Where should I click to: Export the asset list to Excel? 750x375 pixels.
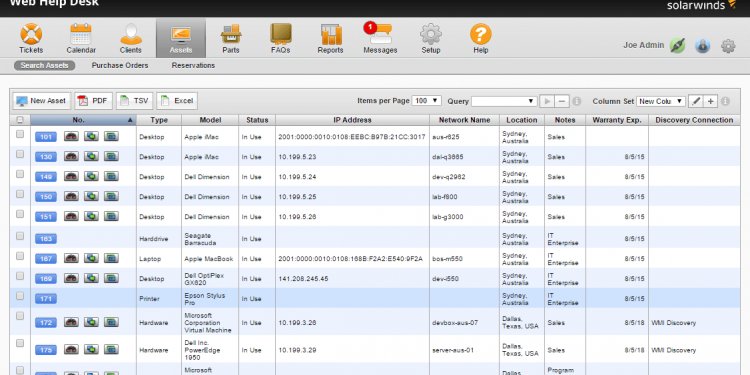pos(177,101)
